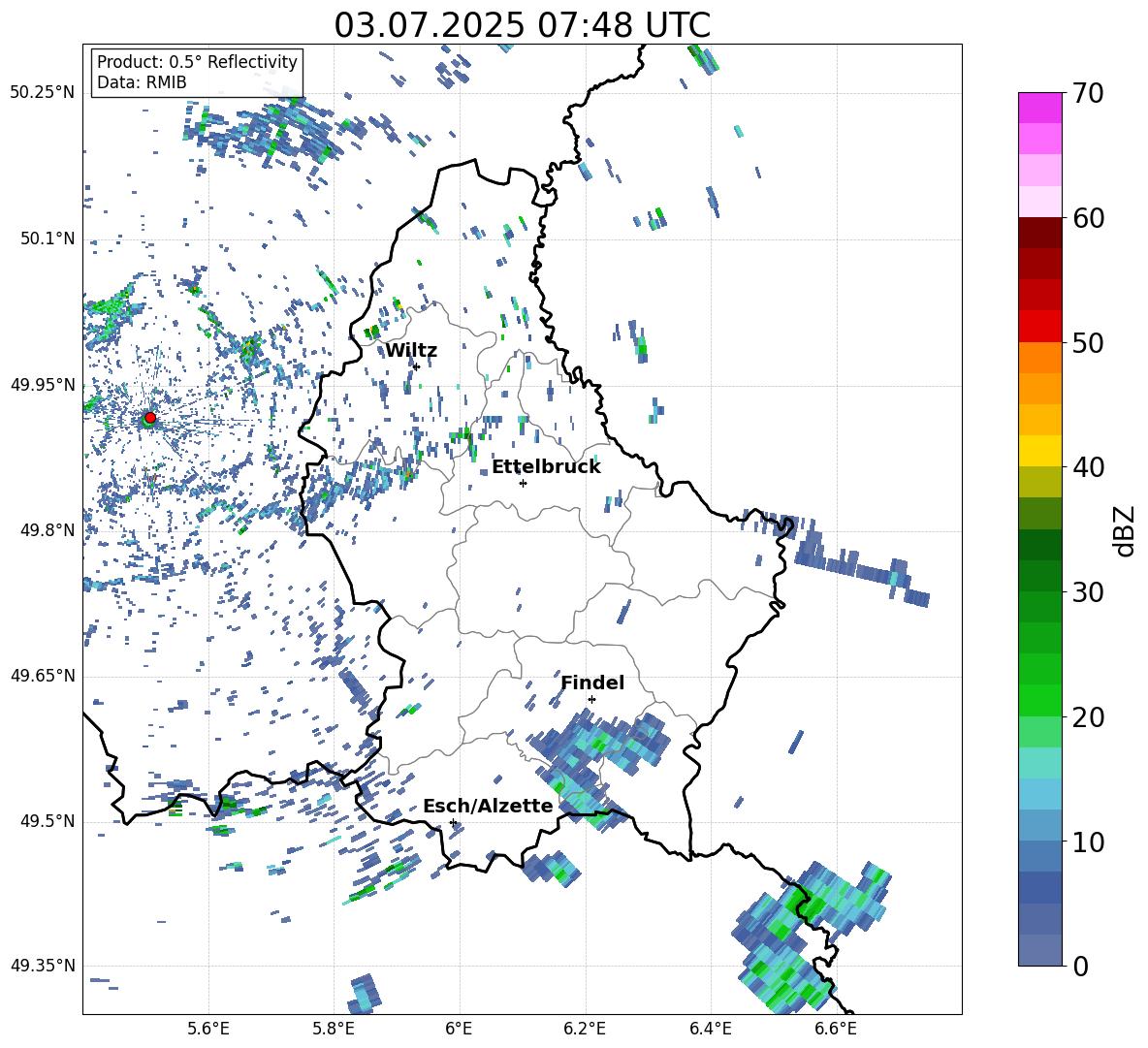Click the 49.35°N latitude label

pyautogui.click(x=43, y=966)
